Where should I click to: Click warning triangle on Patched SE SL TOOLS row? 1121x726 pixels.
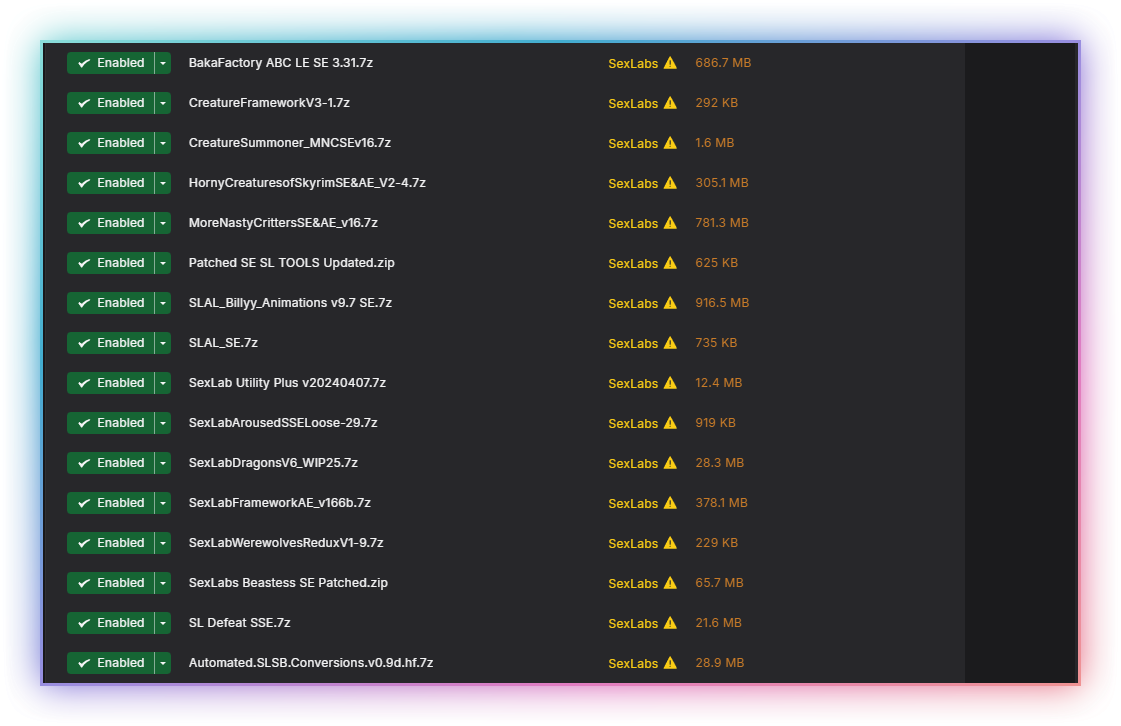(670, 263)
